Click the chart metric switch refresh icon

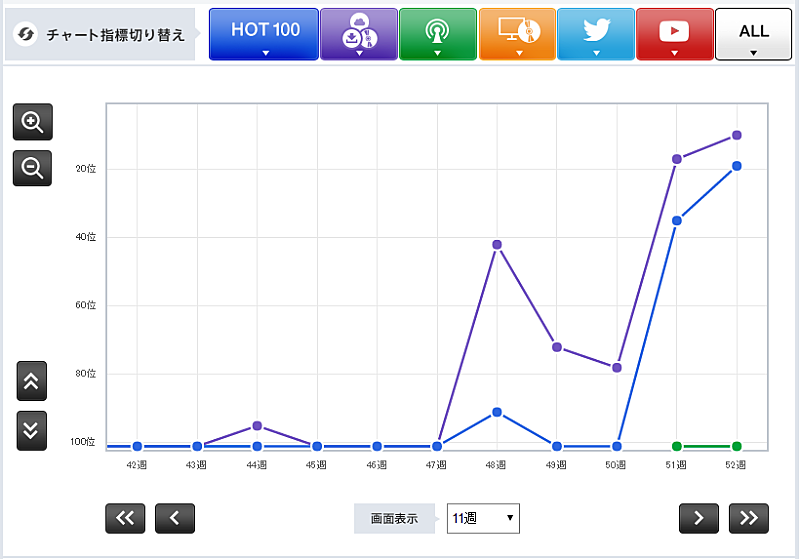click(x=27, y=35)
